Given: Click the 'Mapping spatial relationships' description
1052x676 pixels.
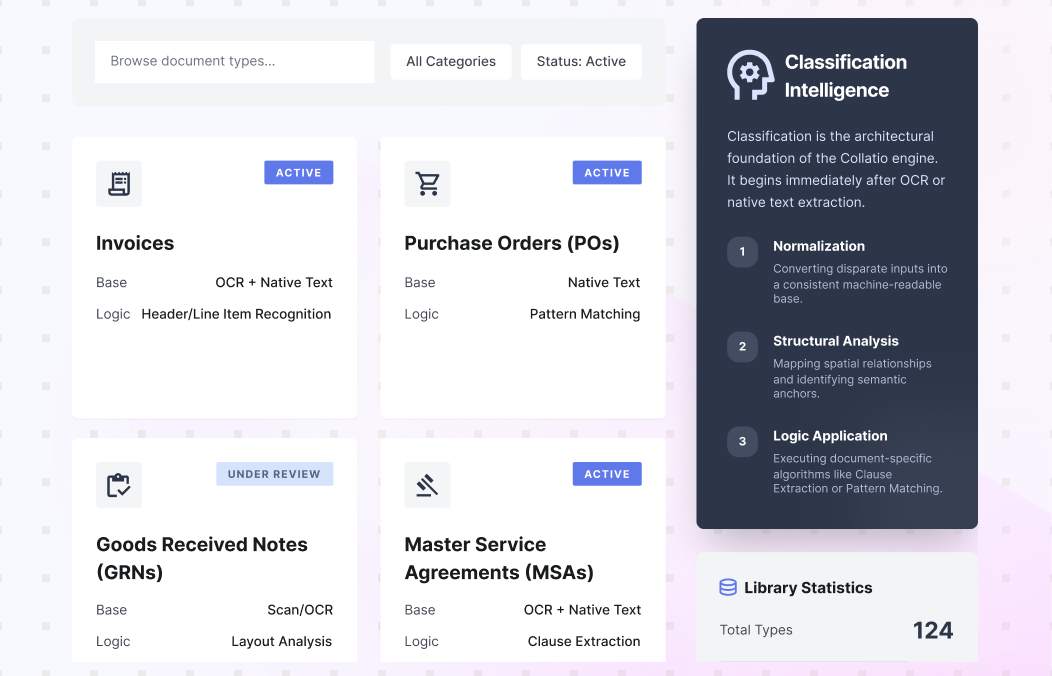Looking at the screenshot, I should [x=852, y=378].
